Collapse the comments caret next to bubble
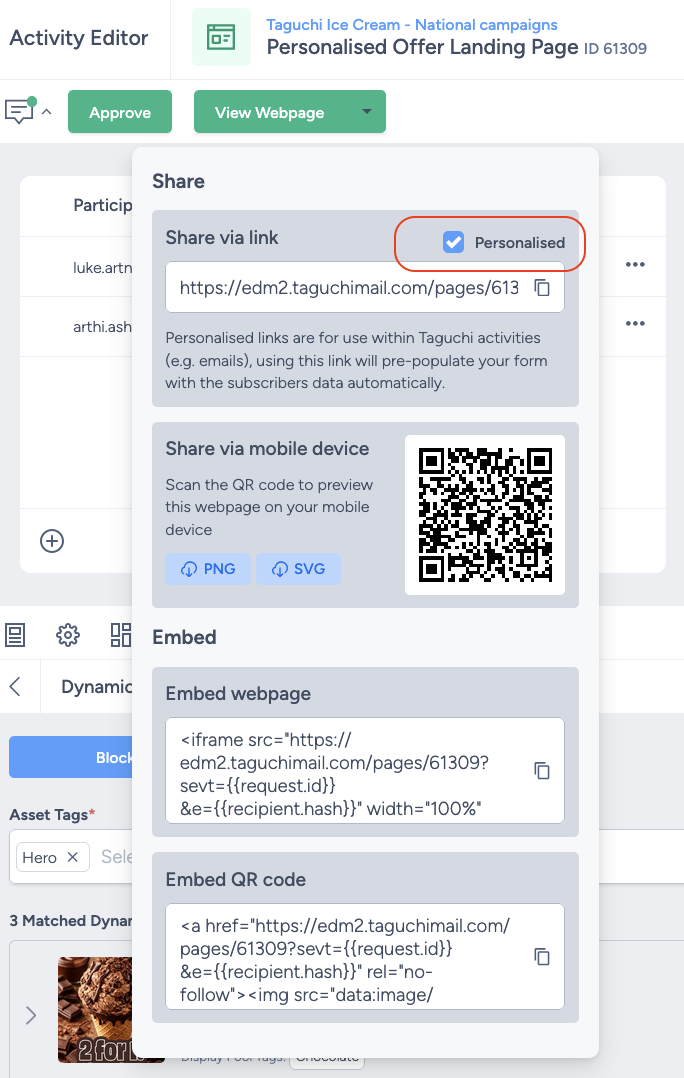 47,111
